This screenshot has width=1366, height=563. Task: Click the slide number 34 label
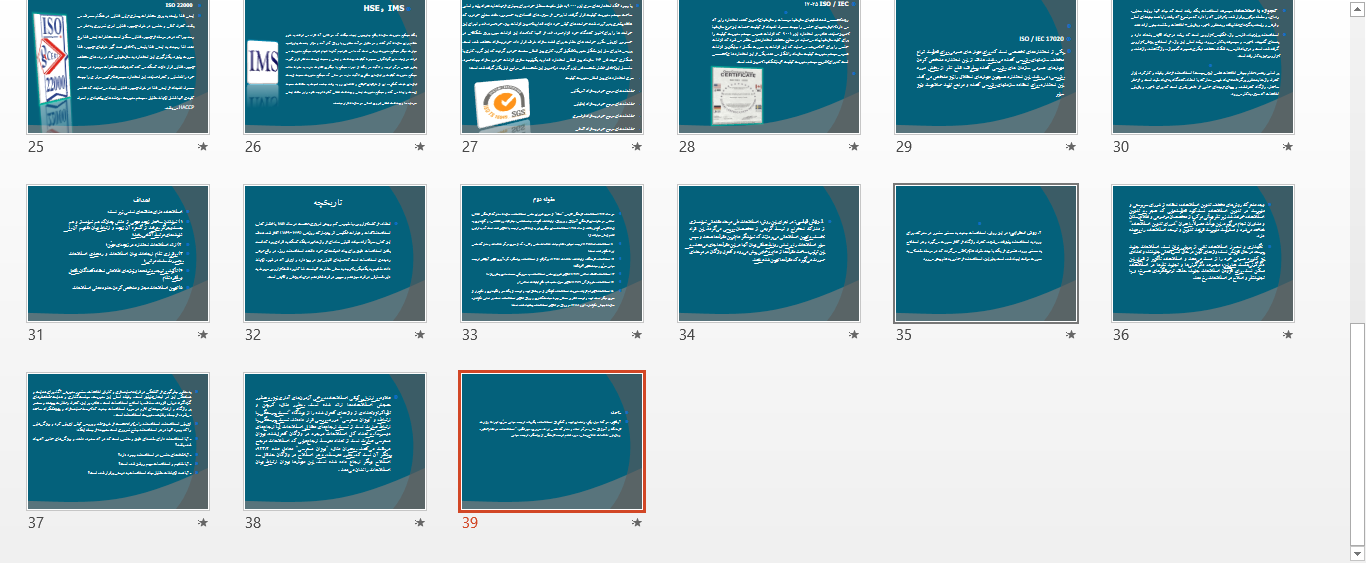(687, 335)
